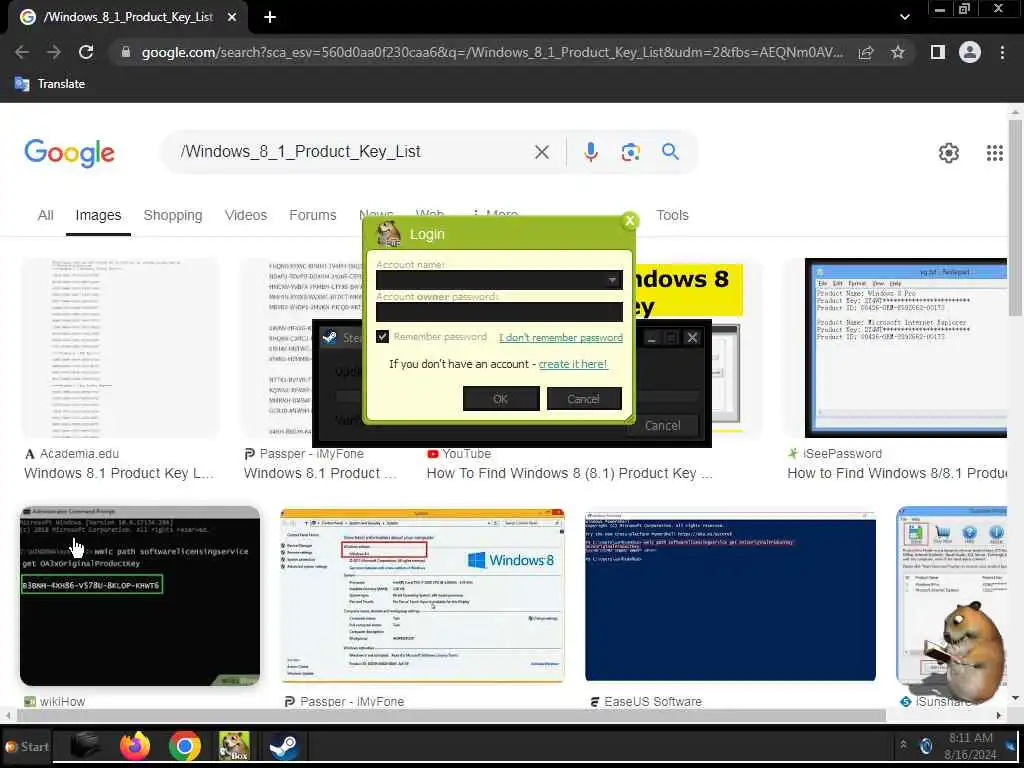This screenshot has height=768, width=1024.
Task: Click into the Google search text field
Action: 353,152
